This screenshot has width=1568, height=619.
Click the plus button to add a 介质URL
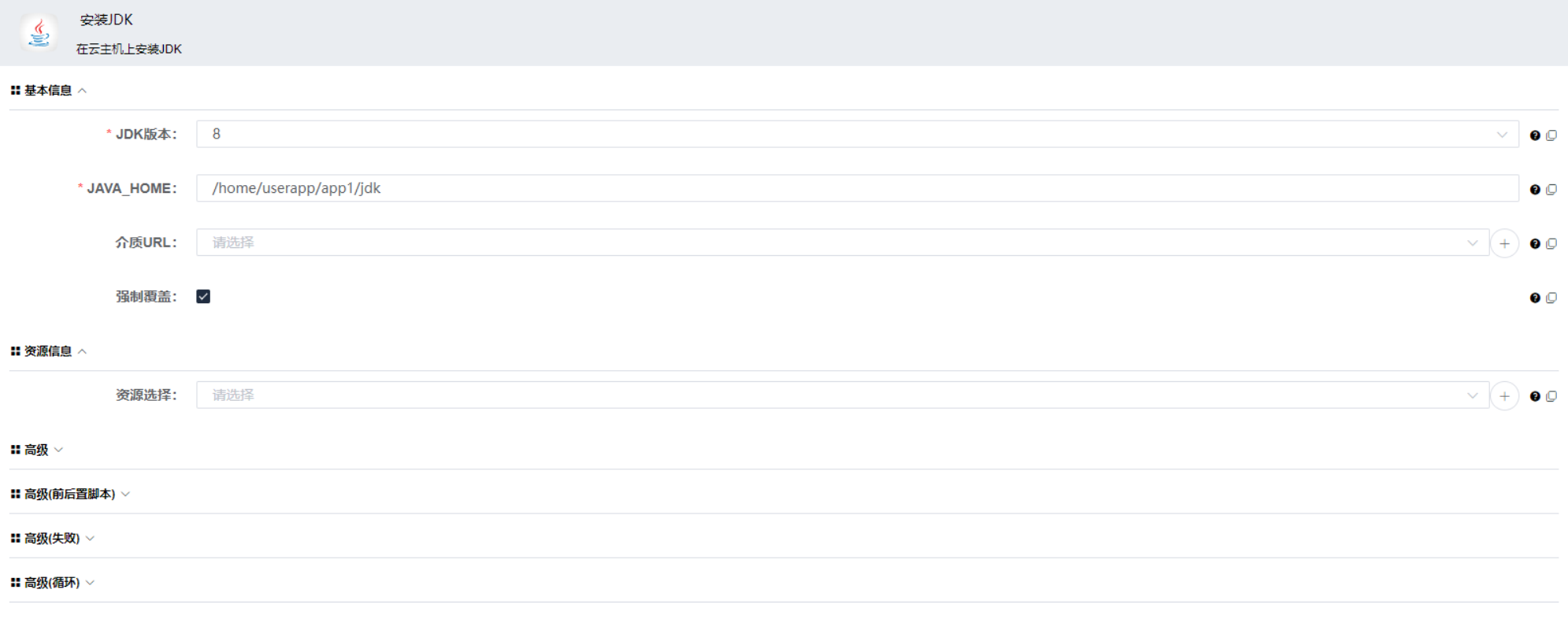[x=1504, y=243]
